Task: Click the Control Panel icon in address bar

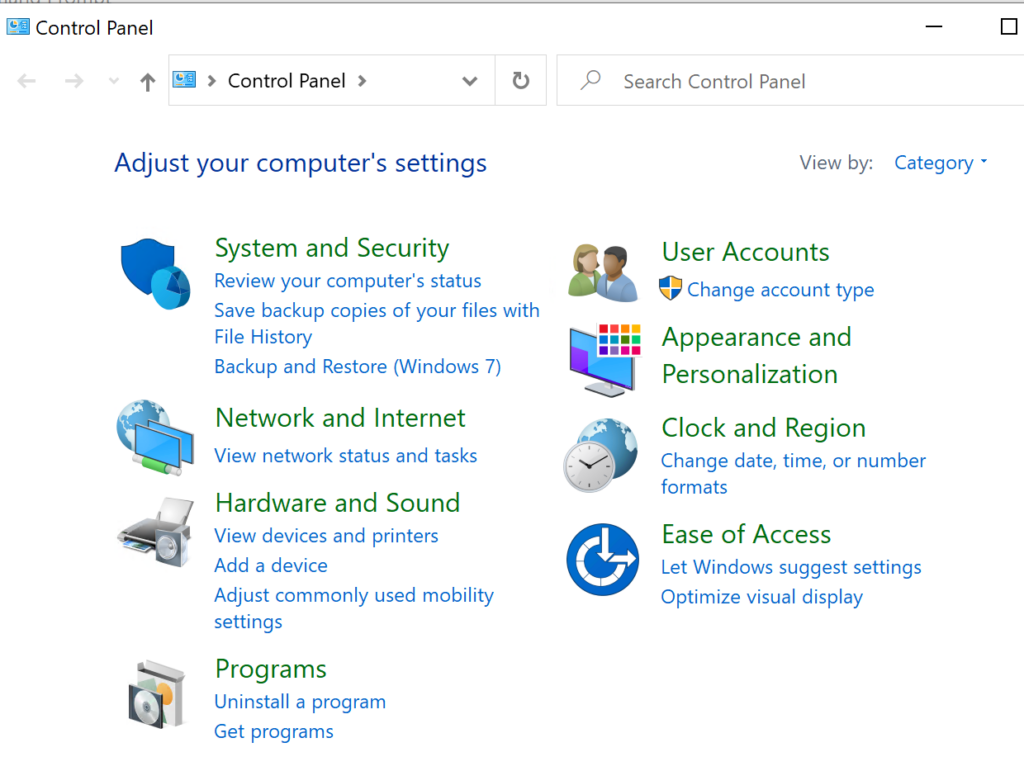Action: 184,80
